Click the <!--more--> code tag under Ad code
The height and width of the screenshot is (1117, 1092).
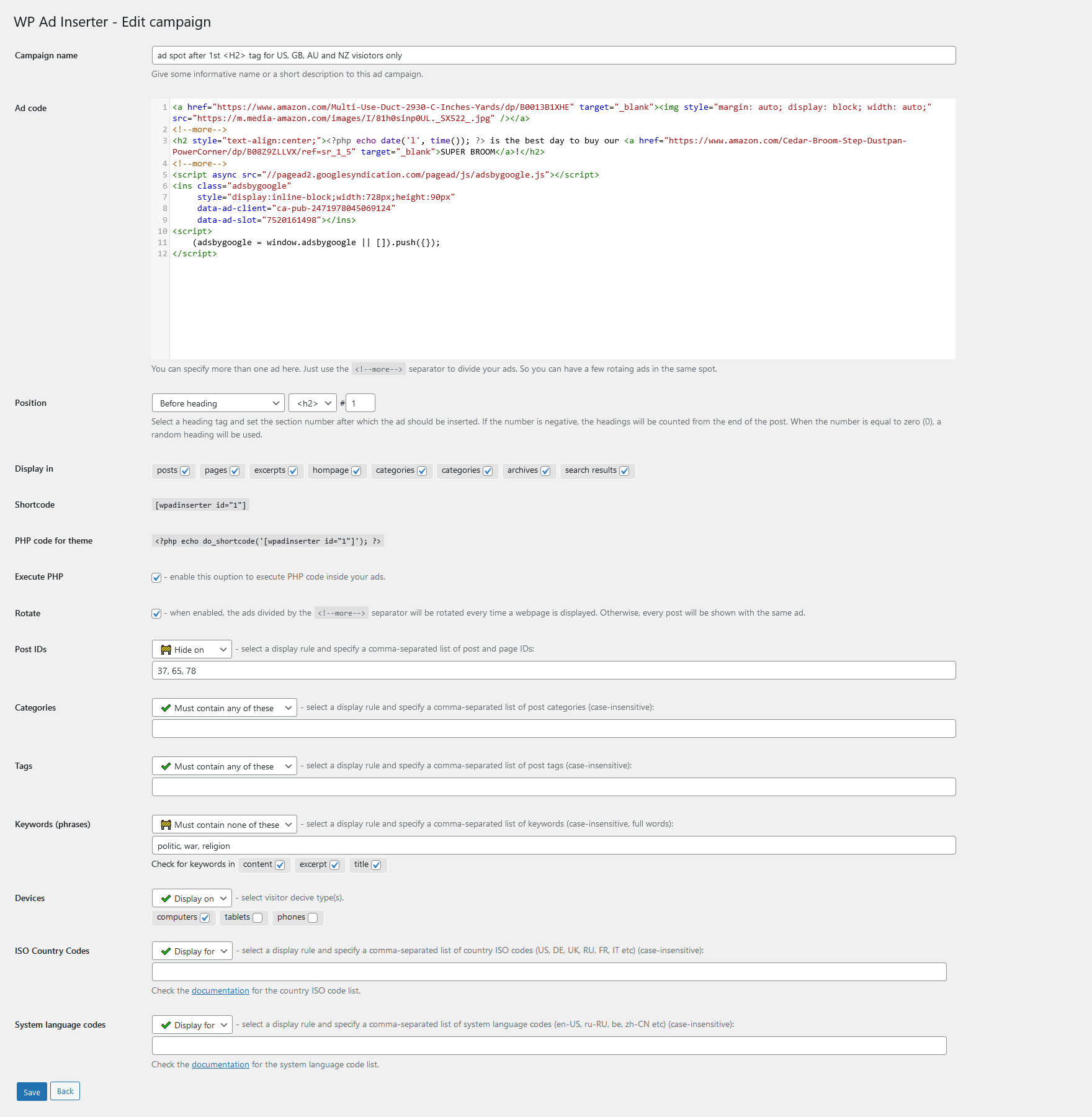click(x=378, y=369)
